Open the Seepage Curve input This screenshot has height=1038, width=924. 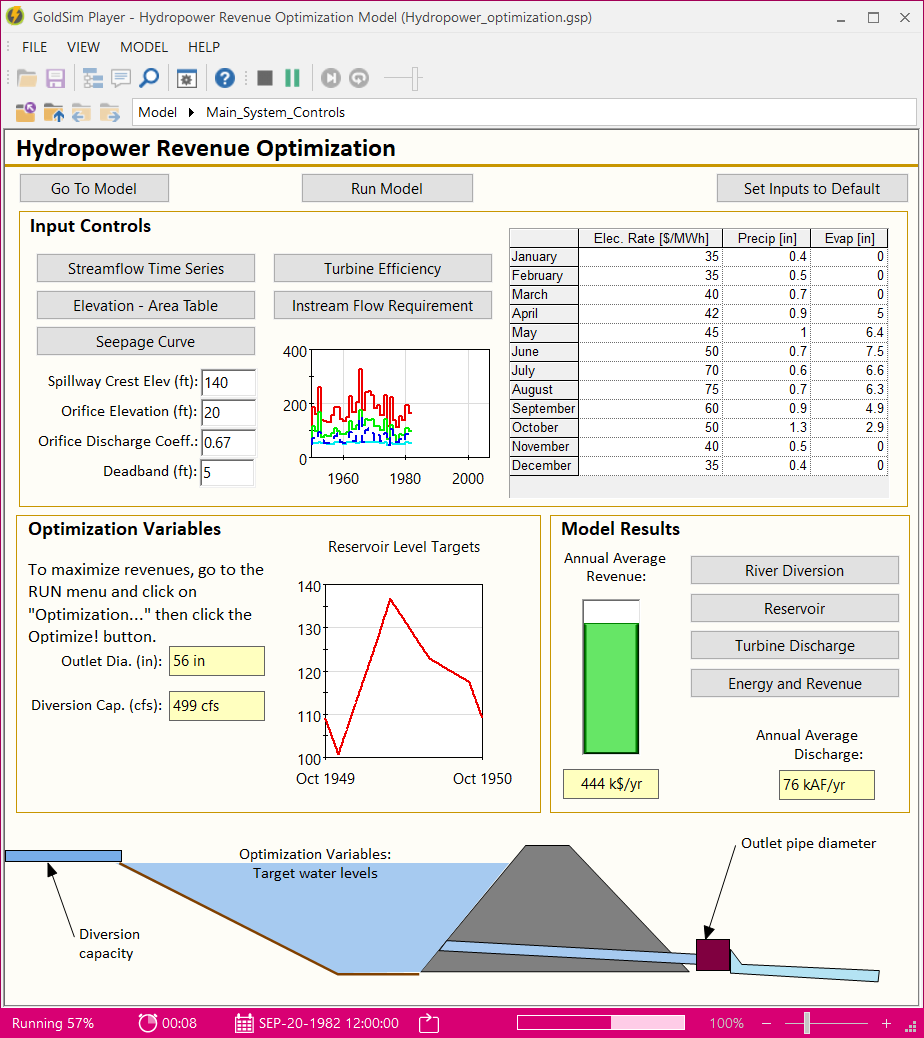click(x=146, y=342)
